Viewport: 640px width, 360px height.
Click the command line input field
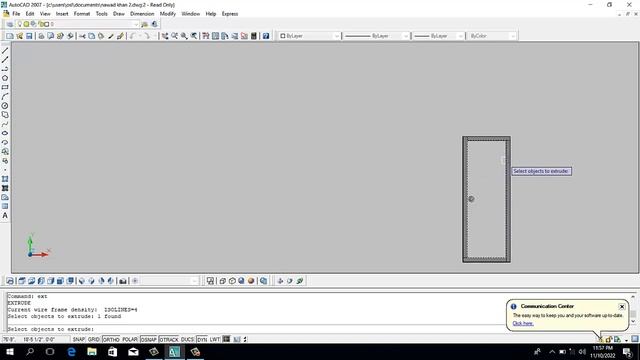pyautogui.click(x=257, y=329)
